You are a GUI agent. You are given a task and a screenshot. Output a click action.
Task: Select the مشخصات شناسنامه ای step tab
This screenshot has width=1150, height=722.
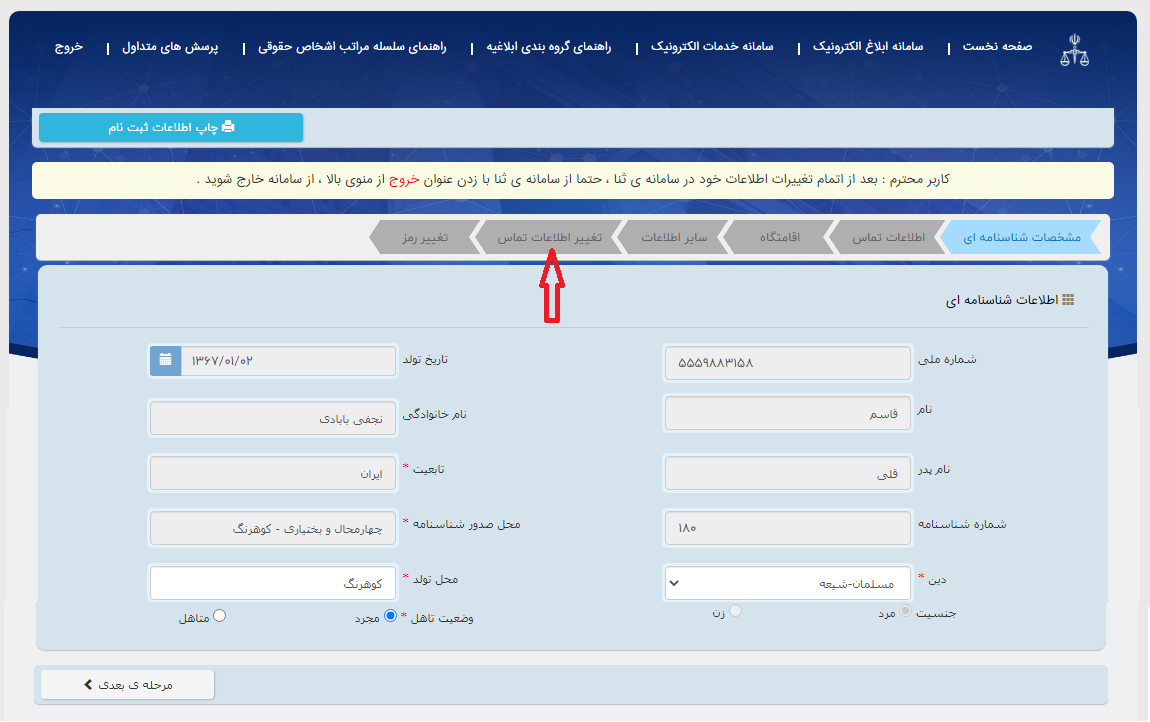click(1021, 237)
